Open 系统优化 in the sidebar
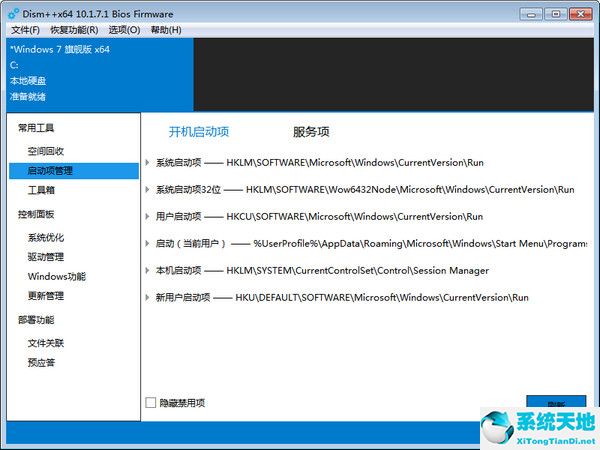This screenshot has height=450, width=600. pyautogui.click(x=46, y=238)
